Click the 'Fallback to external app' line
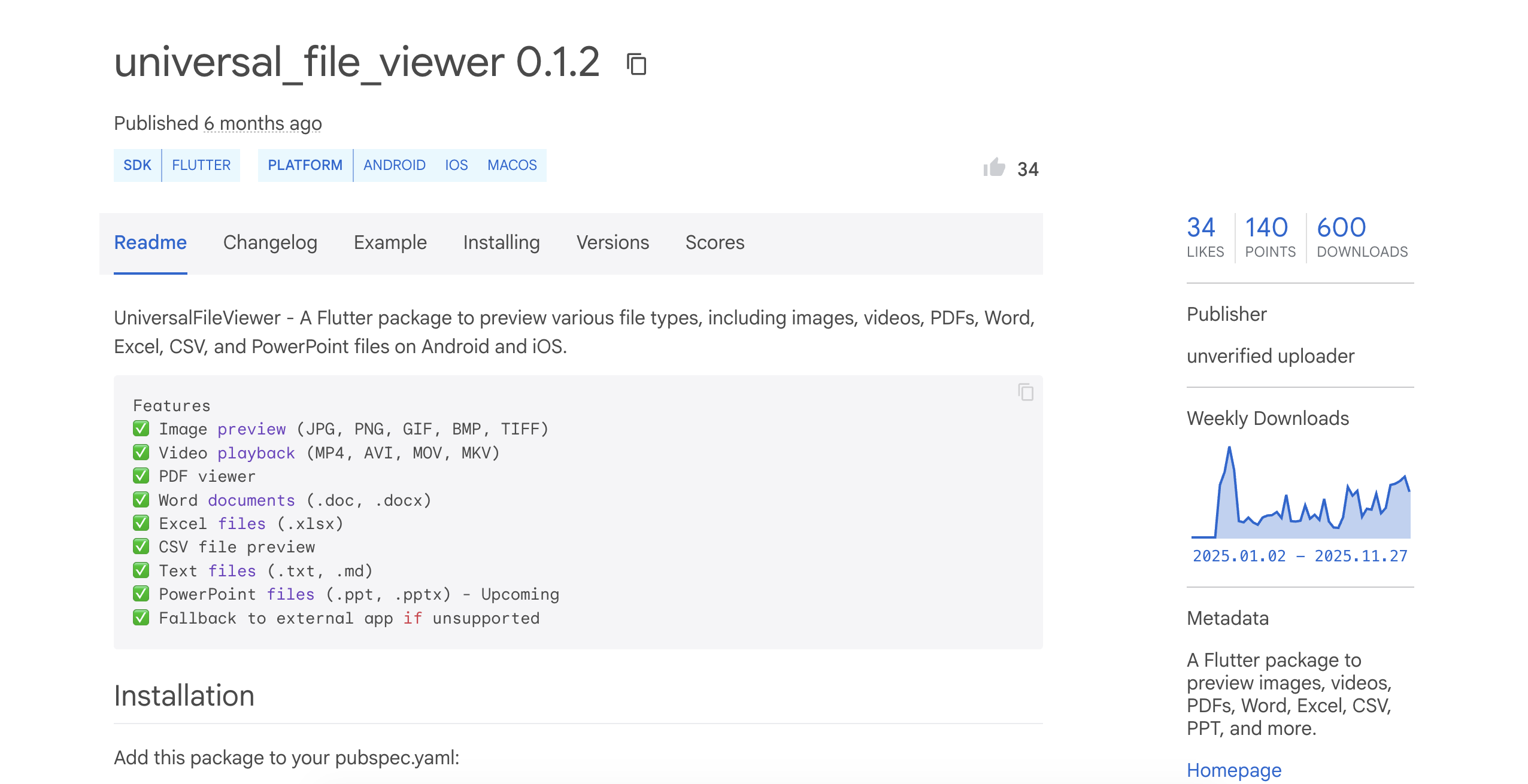This screenshot has height=784, width=1528. (336, 618)
